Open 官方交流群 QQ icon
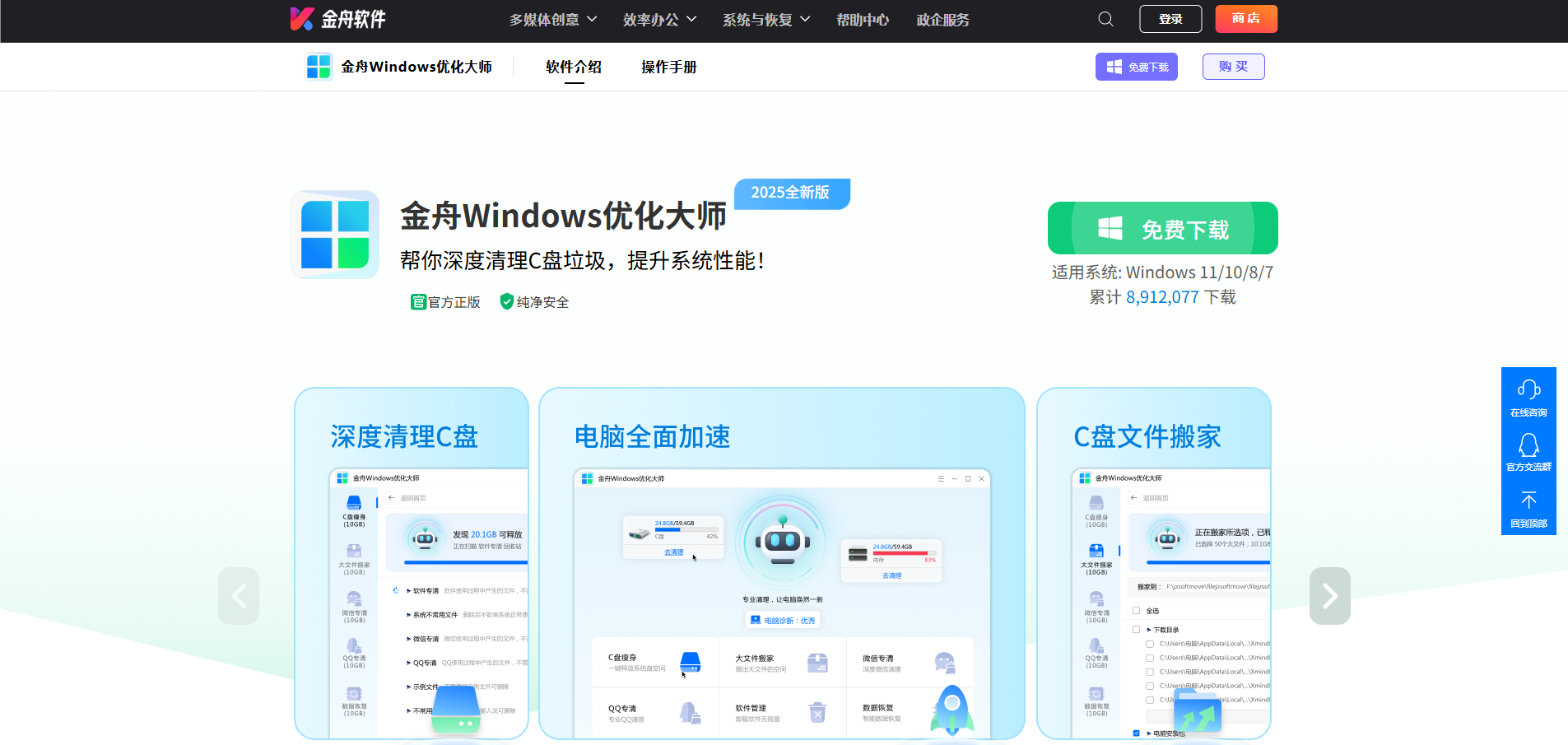The width and height of the screenshot is (1568, 745). [1528, 445]
